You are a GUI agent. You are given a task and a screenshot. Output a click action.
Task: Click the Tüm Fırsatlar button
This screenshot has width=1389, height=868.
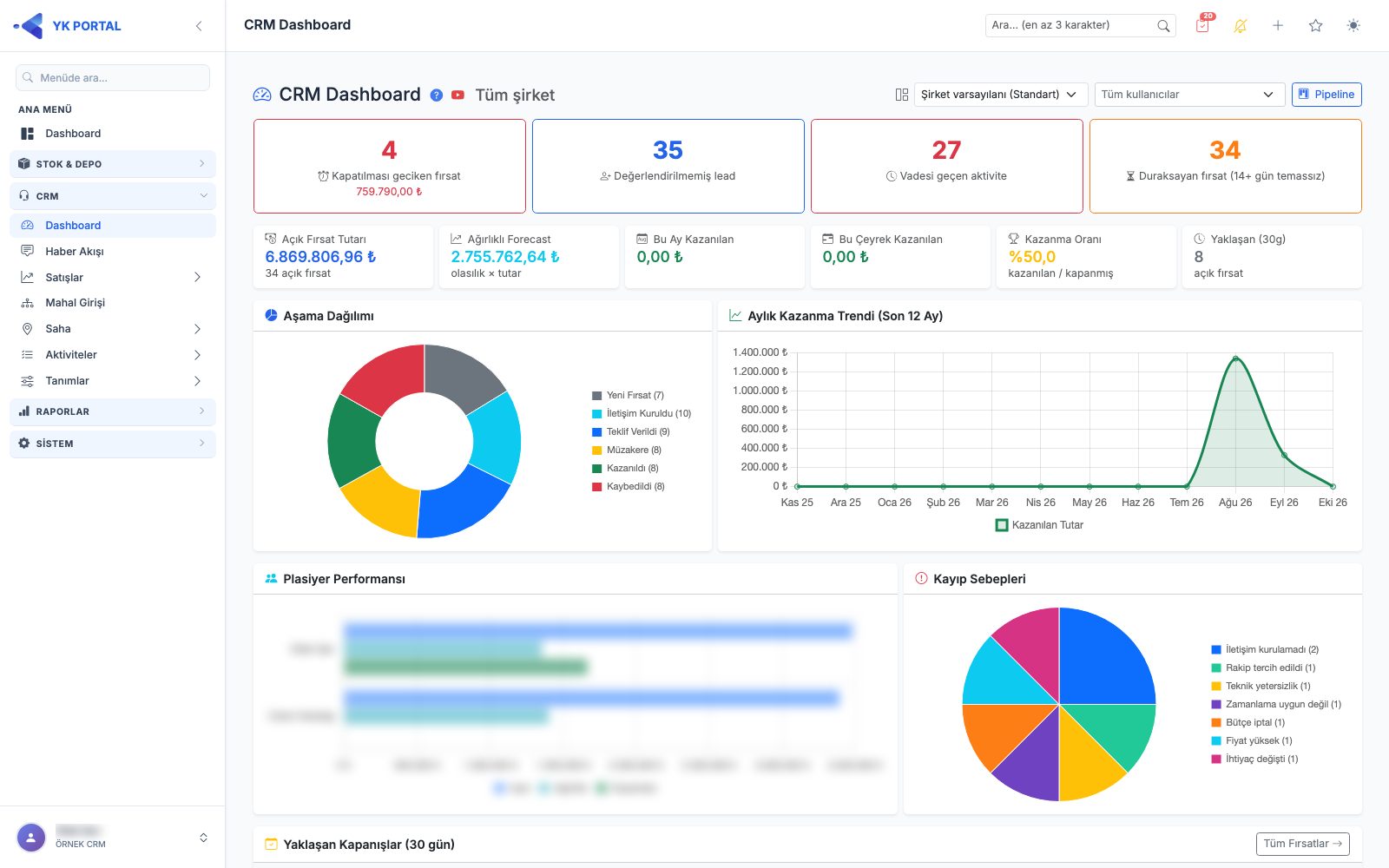tap(1302, 844)
